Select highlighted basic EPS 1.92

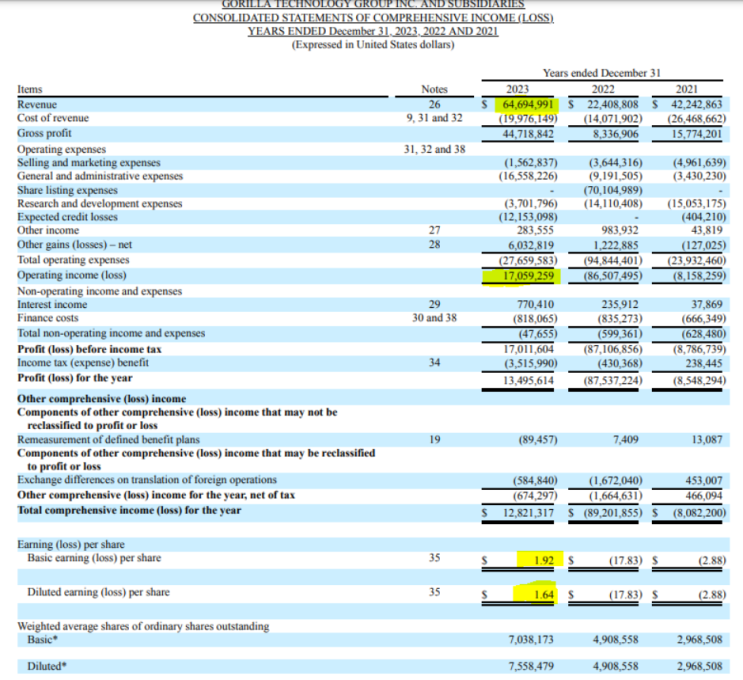pos(544,560)
